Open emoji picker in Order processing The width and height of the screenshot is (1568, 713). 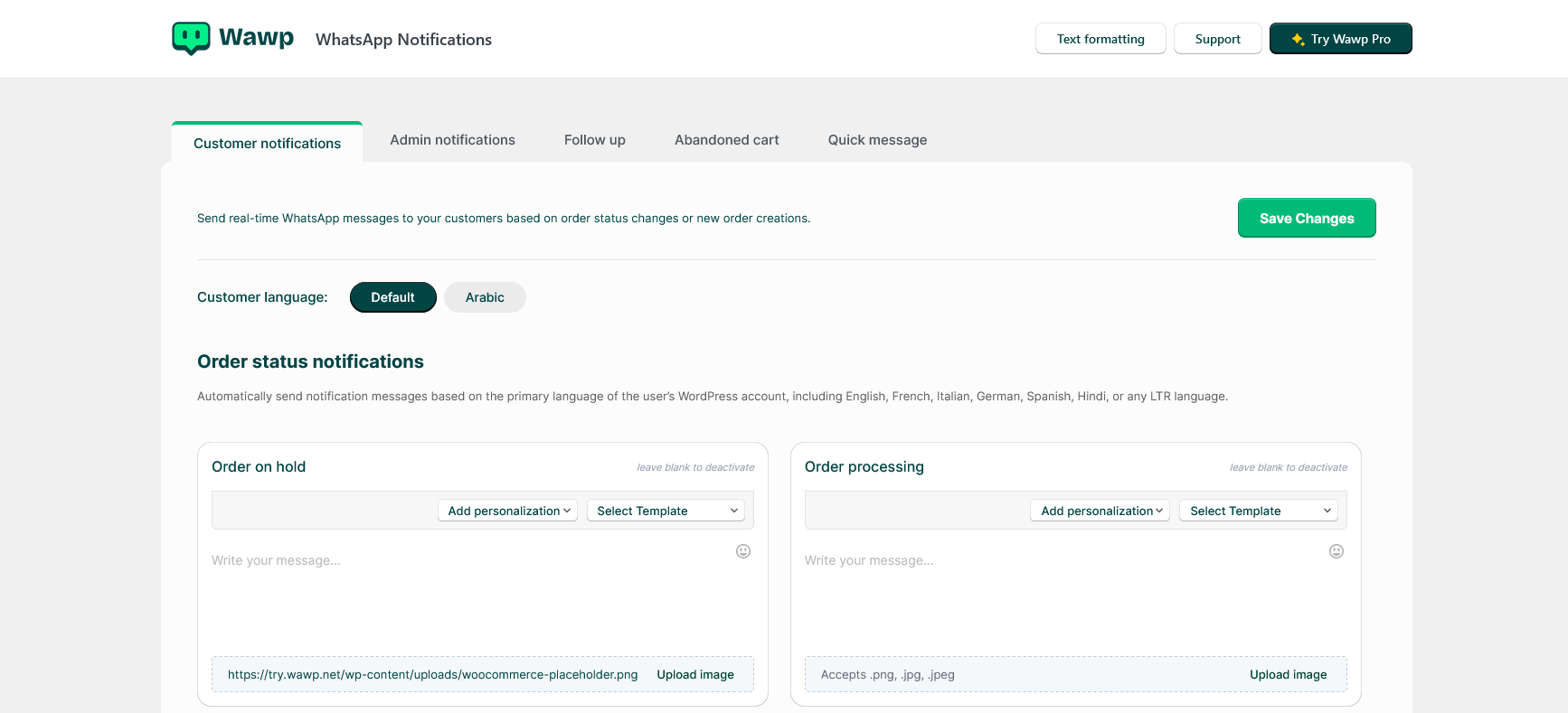pyautogui.click(x=1337, y=551)
